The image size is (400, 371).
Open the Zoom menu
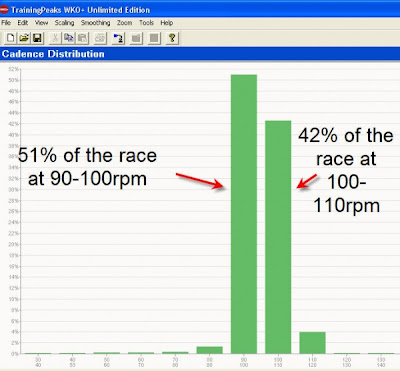pos(124,23)
